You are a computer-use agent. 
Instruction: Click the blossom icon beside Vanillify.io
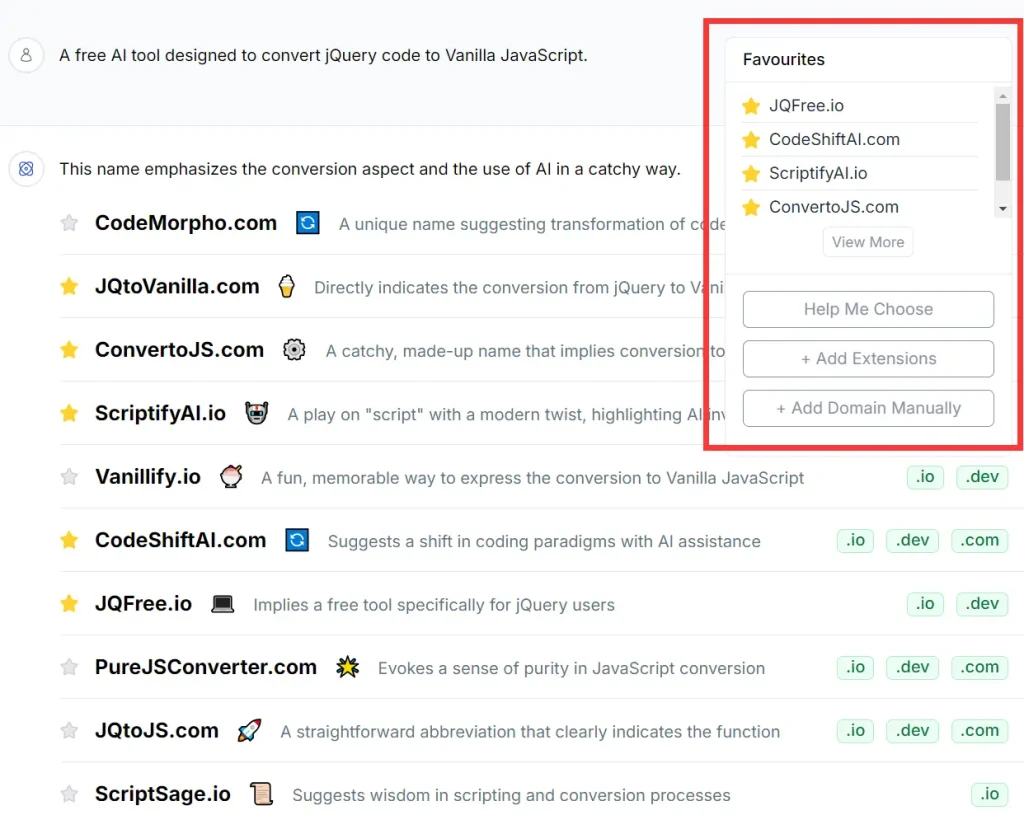[231, 477]
